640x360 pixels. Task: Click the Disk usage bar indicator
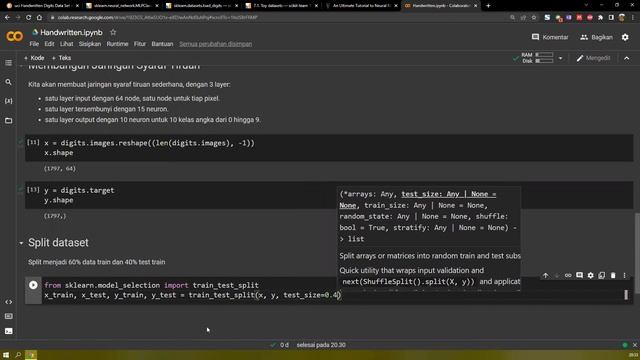coord(544,61)
